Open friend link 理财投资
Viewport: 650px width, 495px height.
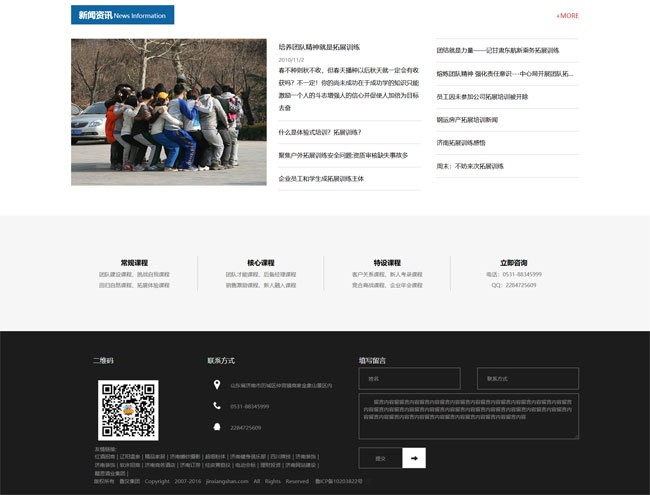[270, 465]
